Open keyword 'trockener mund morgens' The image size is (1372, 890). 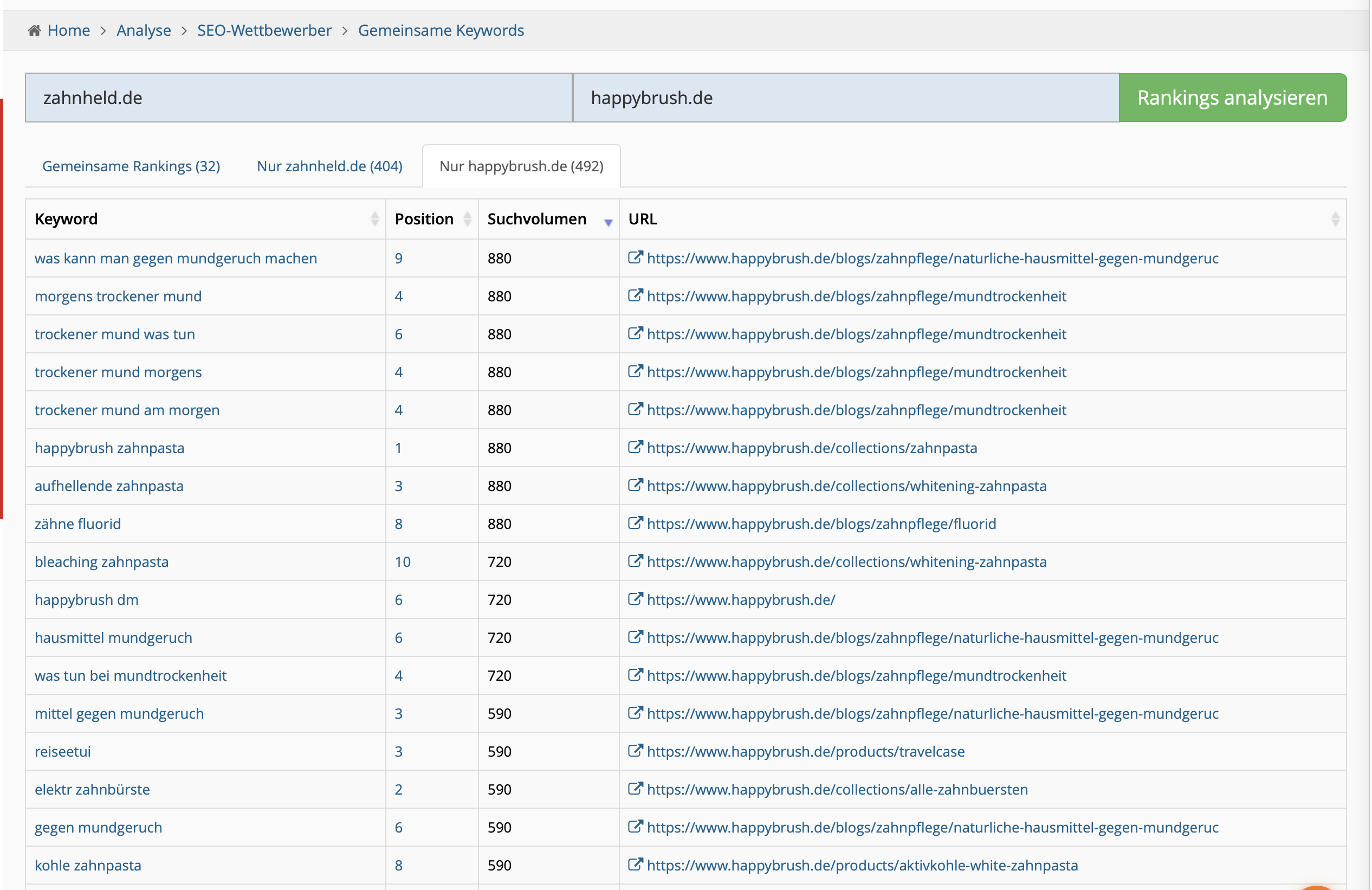pos(118,372)
